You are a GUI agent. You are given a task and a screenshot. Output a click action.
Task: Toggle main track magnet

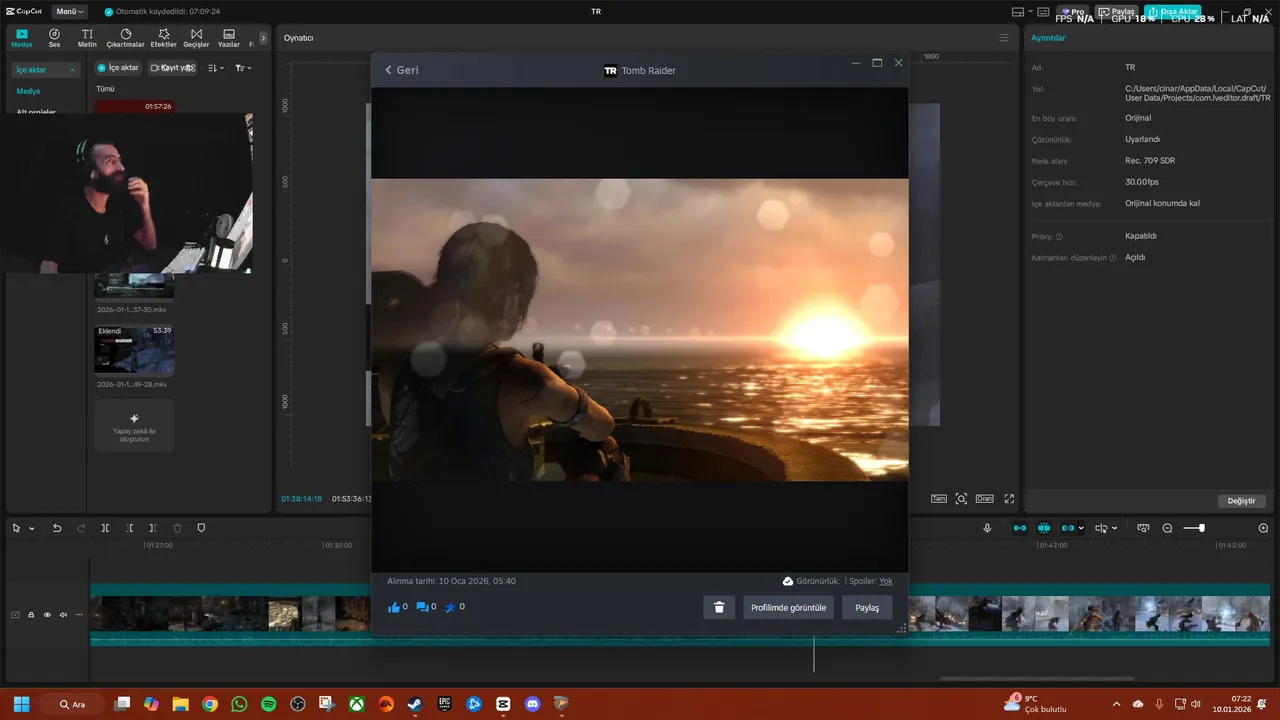(x=1020, y=528)
